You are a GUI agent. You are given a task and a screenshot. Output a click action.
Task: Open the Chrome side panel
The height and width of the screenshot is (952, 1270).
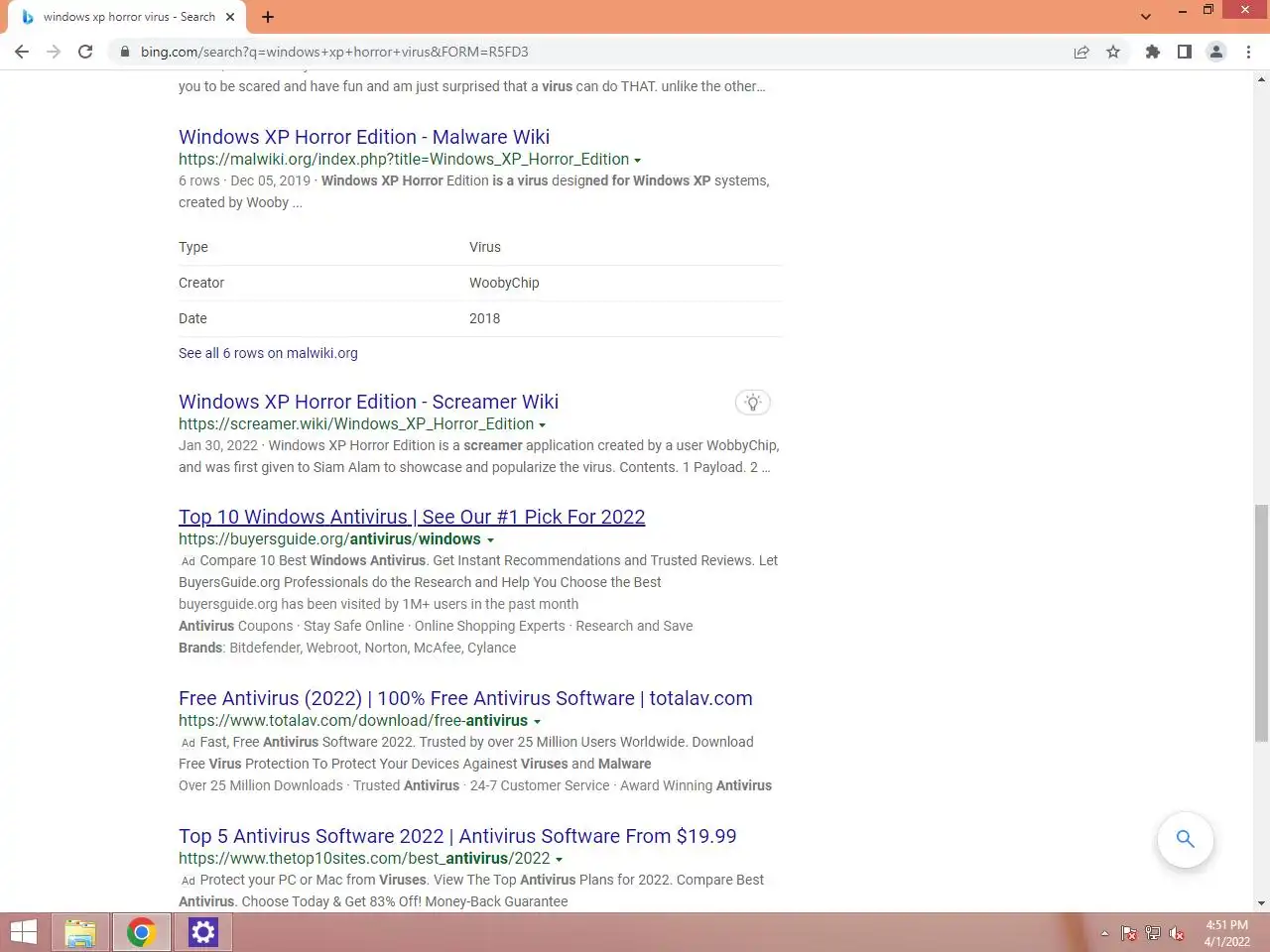(1184, 52)
